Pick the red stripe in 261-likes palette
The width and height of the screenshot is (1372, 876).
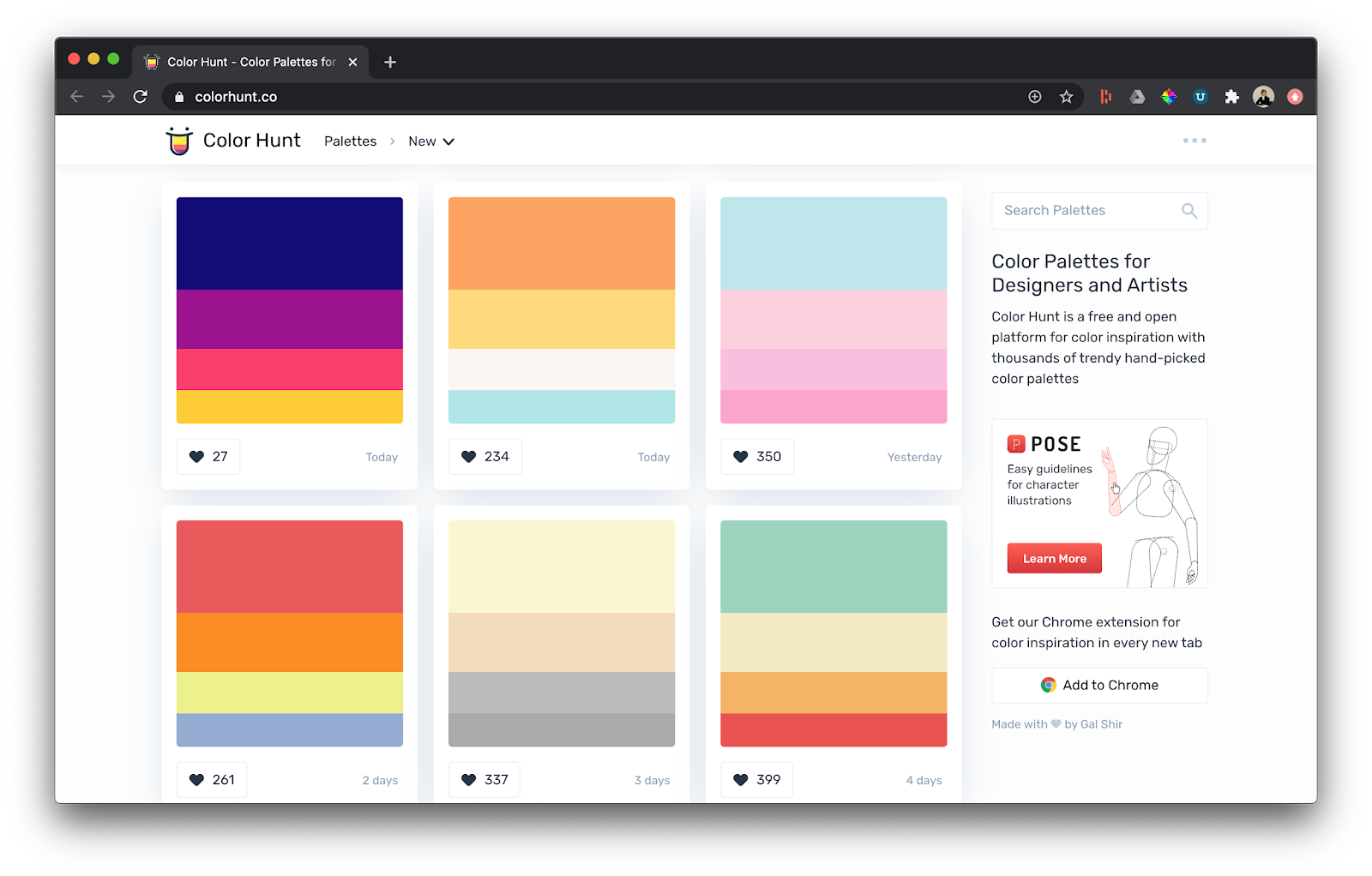pos(290,567)
